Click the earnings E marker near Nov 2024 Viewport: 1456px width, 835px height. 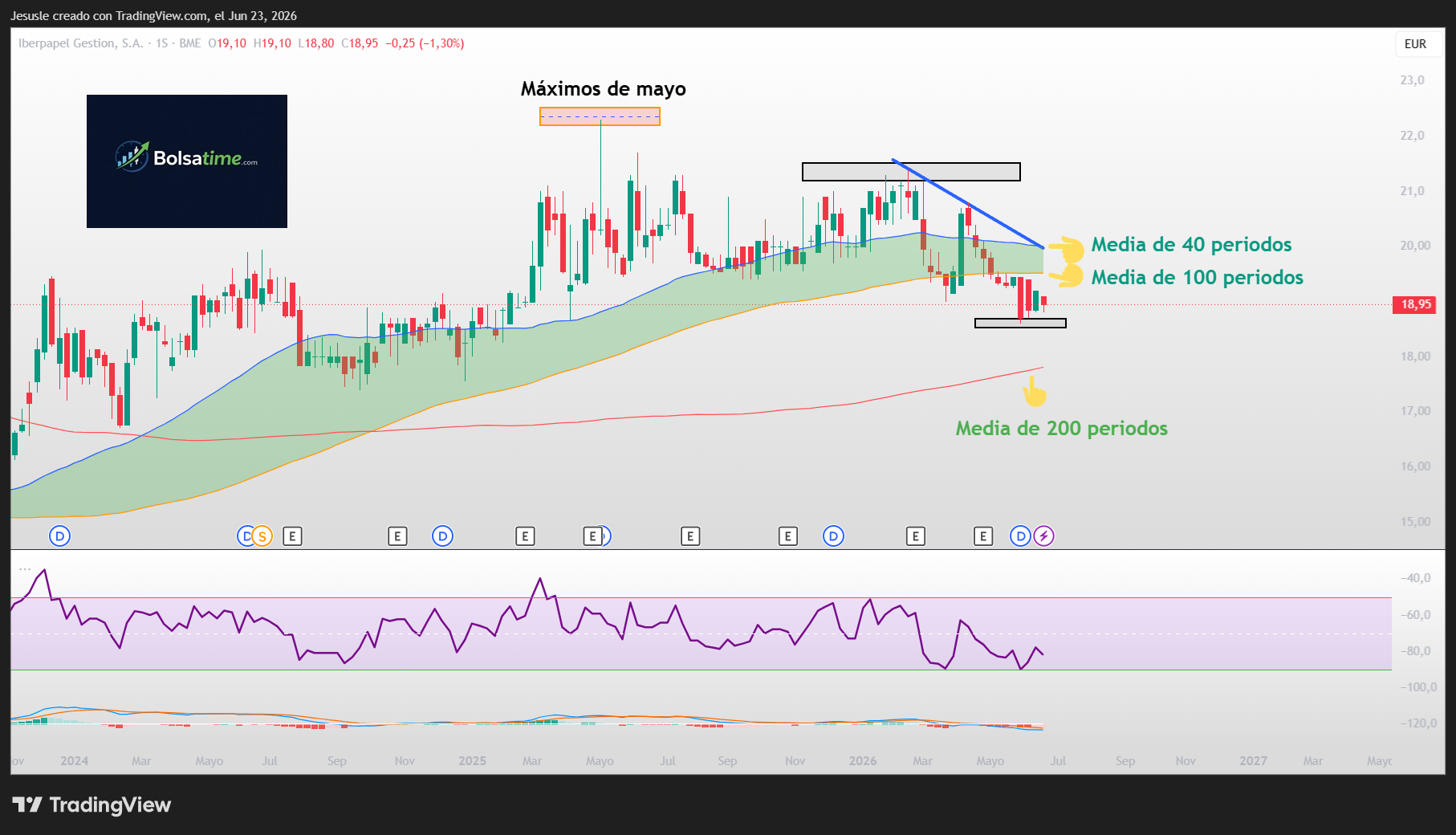click(397, 536)
